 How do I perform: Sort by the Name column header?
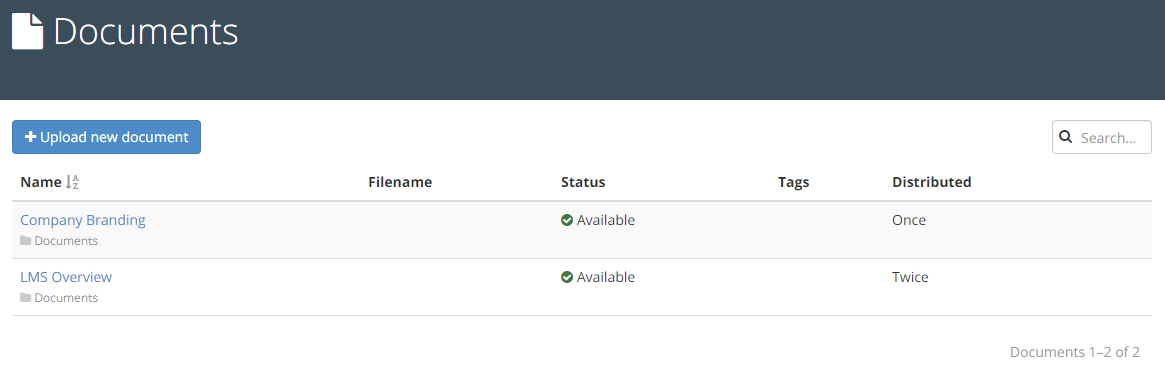tap(41, 182)
